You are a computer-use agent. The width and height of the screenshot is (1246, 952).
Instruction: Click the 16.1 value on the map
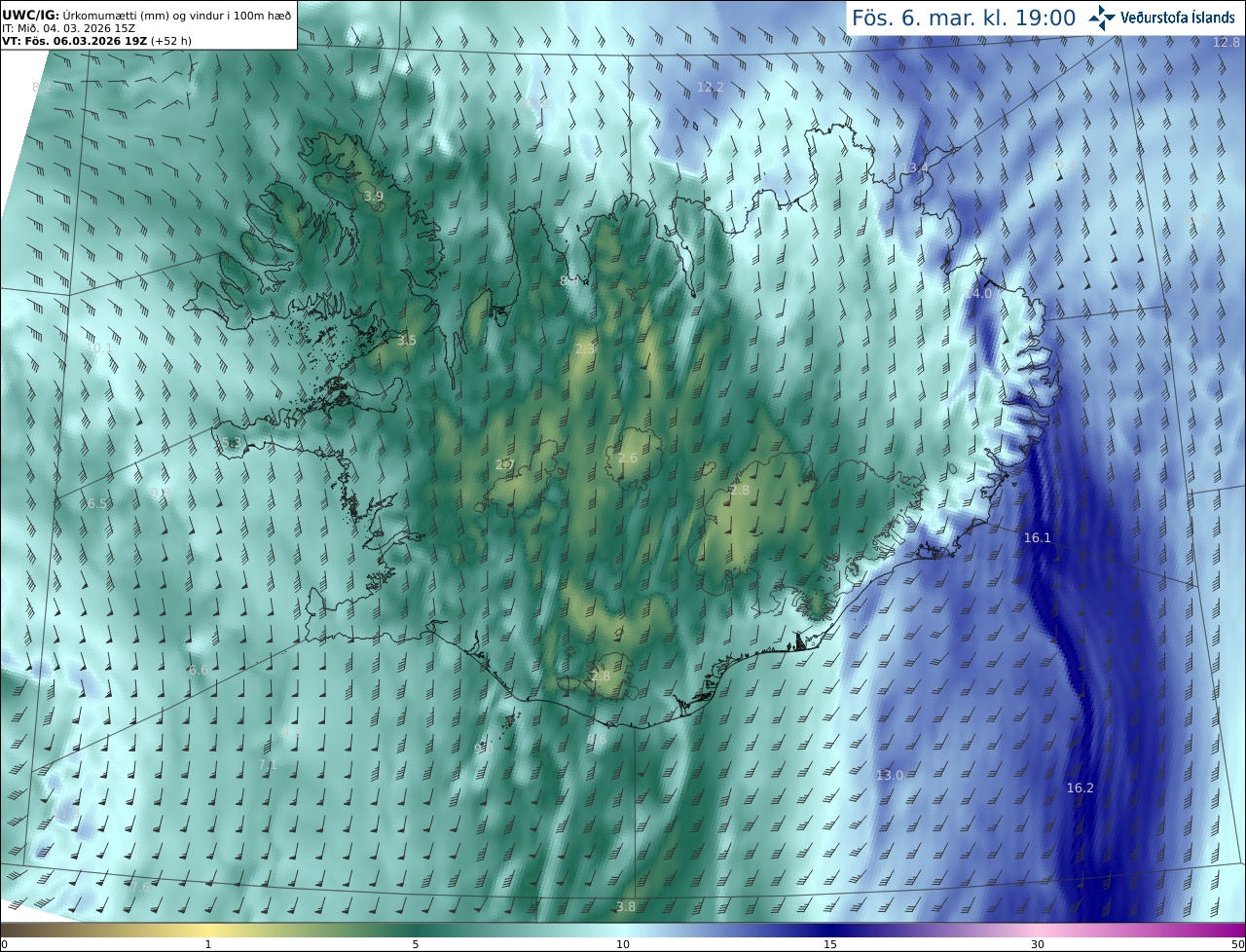point(1038,537)
